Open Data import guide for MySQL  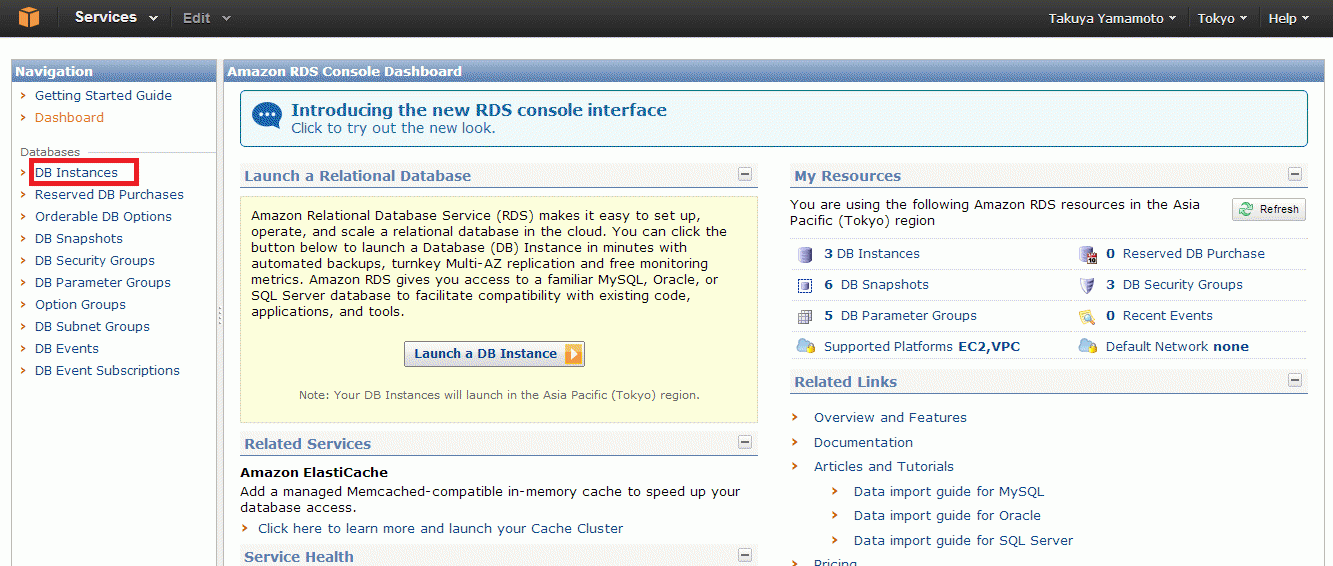click(949, 492)
